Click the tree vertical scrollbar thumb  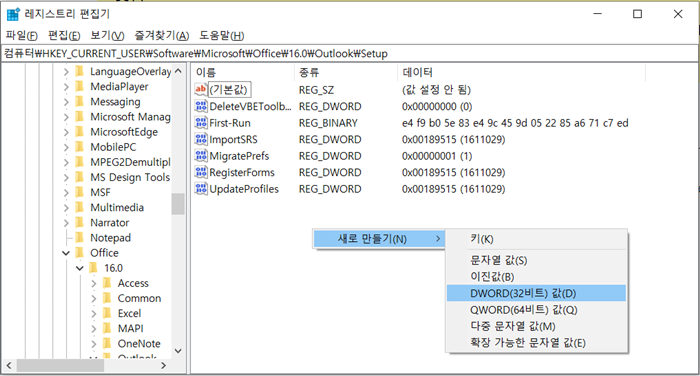pos(178,204)
